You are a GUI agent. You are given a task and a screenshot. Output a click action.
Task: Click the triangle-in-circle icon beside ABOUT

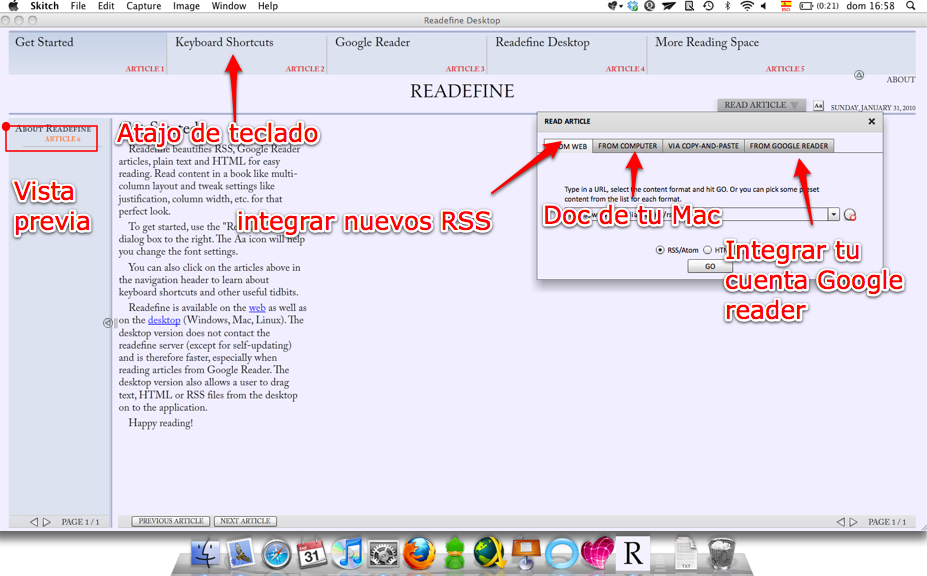coord(859,75)
